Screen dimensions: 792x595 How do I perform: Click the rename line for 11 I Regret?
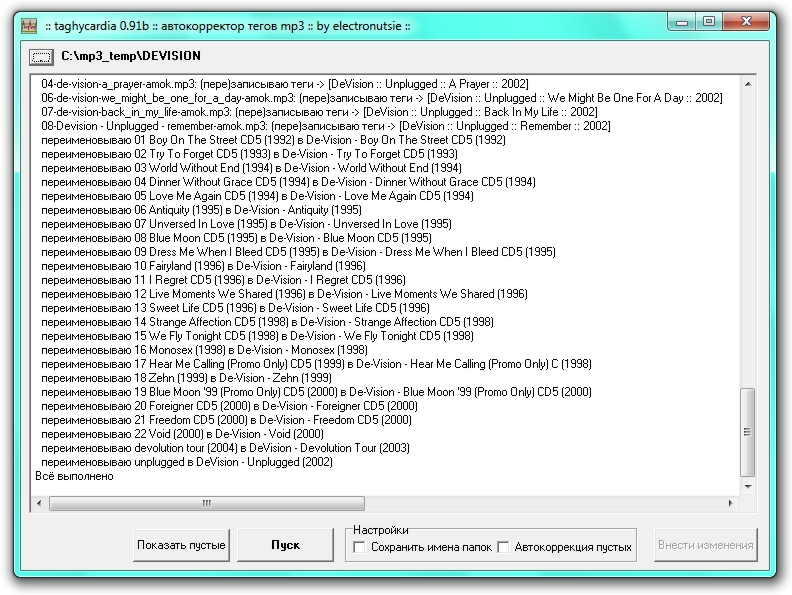(223, 280)
